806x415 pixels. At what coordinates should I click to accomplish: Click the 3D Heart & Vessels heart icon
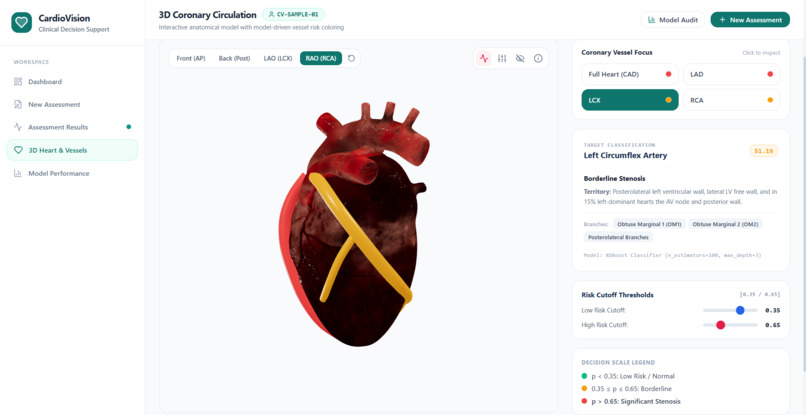coord(18,150)
